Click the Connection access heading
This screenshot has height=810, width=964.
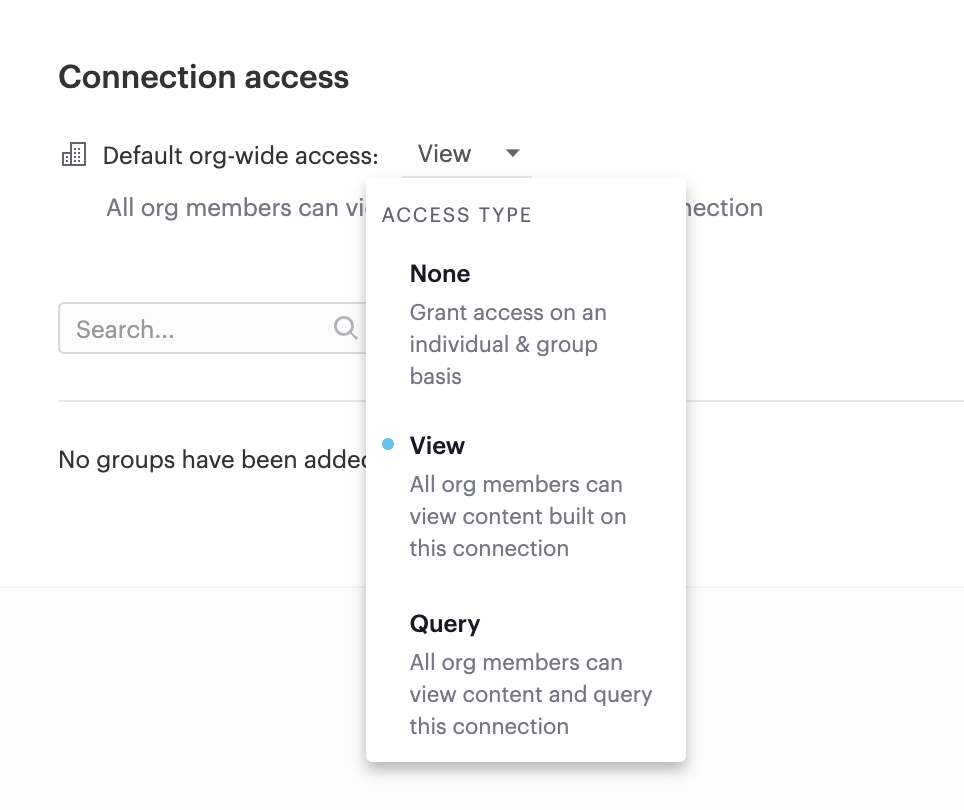click(x=204, y=76)
